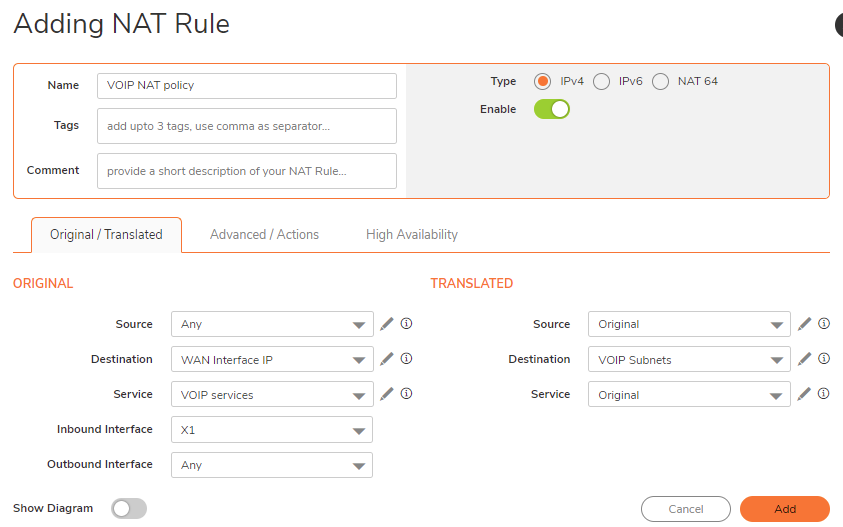Select the NAT 64 type option
This screenshot has width=843, height=527.
[x=660, y=82]
